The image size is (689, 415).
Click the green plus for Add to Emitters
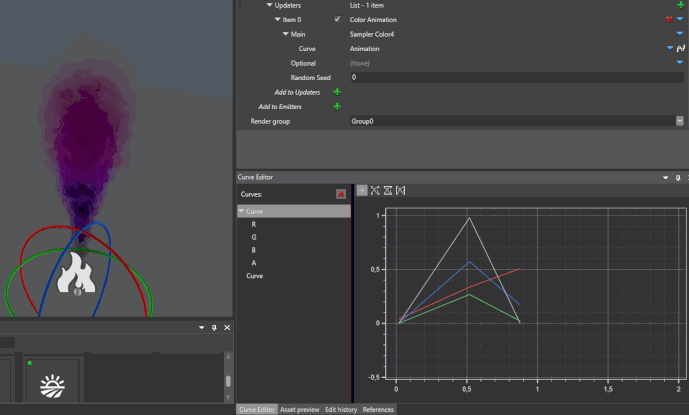337,106
